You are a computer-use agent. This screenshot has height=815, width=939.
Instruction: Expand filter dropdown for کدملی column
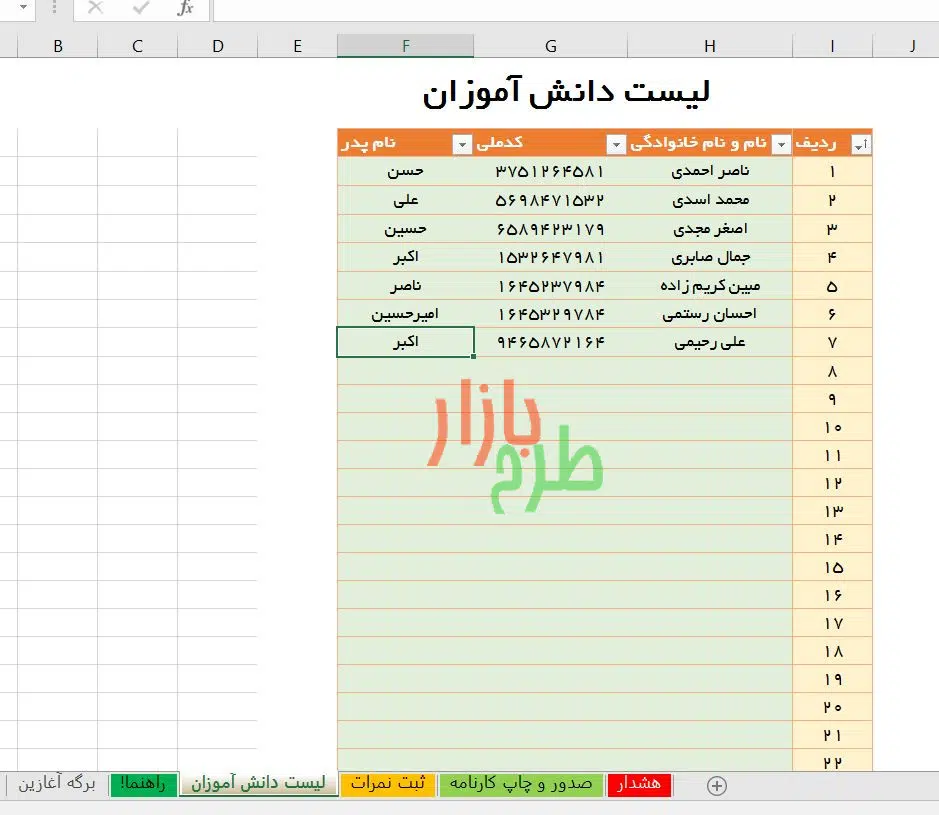(x=616, y=145)
